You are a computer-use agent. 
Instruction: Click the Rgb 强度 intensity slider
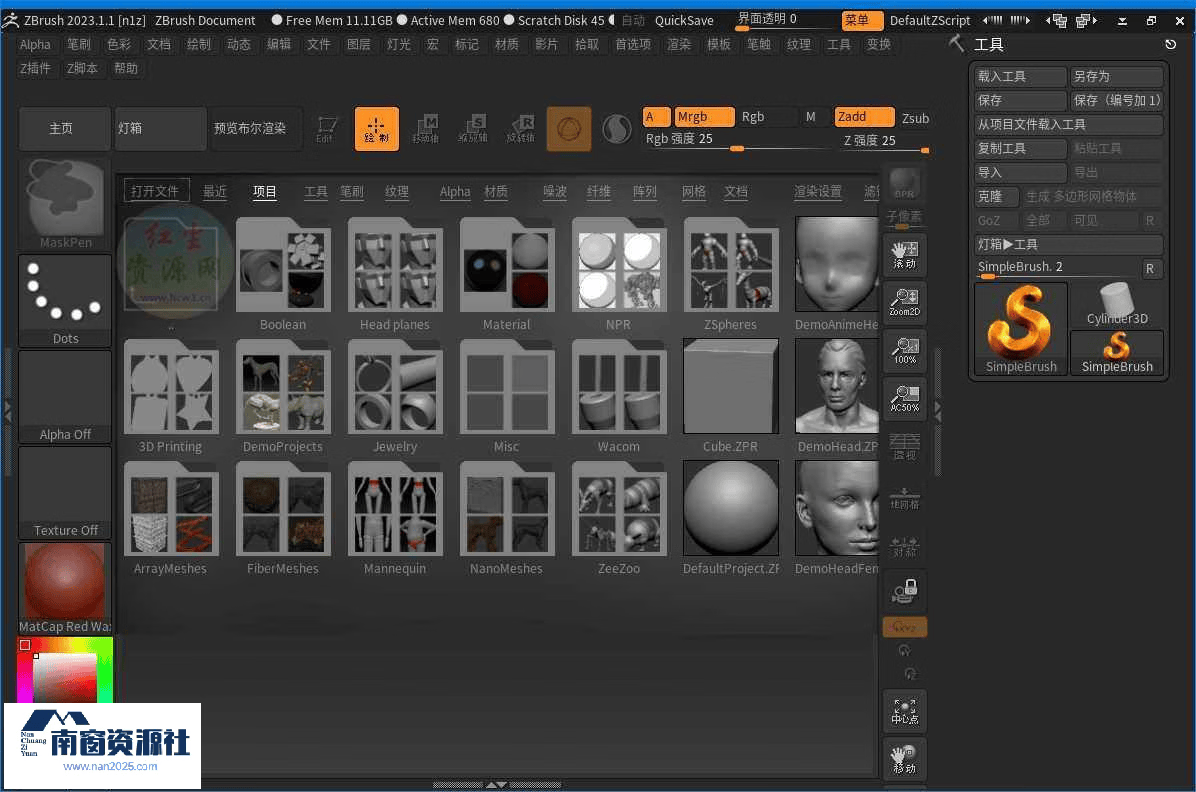click(735, 140)
